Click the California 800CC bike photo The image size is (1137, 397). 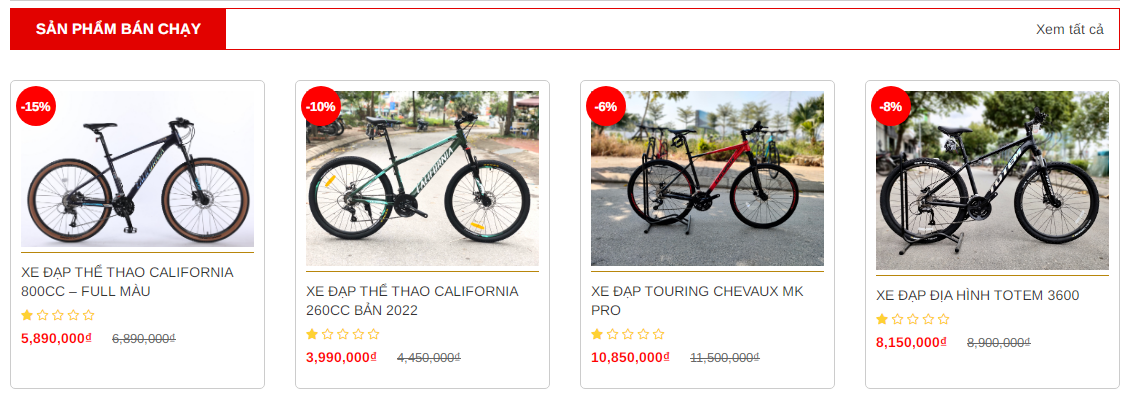click(137, 168)
